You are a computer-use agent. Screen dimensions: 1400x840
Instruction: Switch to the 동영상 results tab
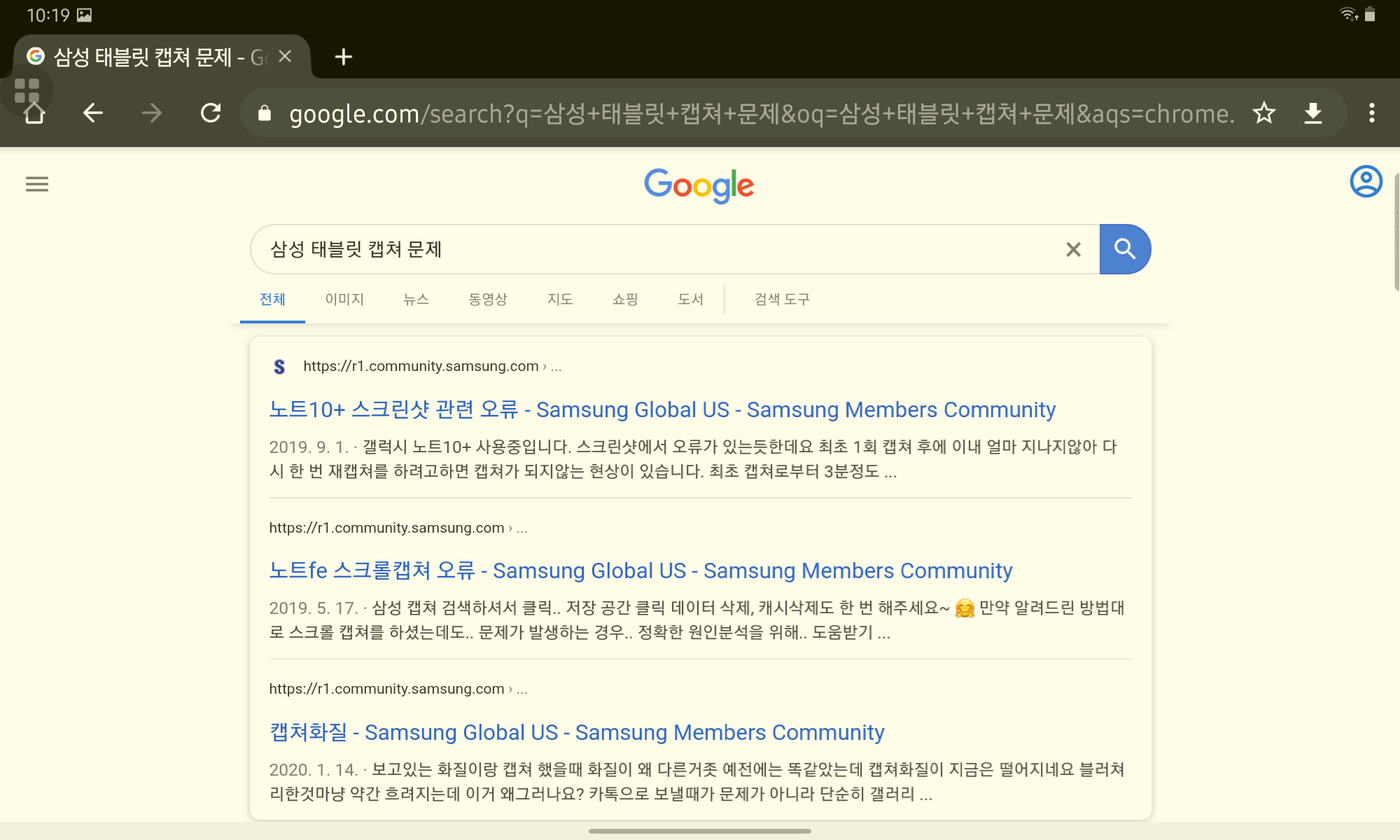[x=487, y=300]
